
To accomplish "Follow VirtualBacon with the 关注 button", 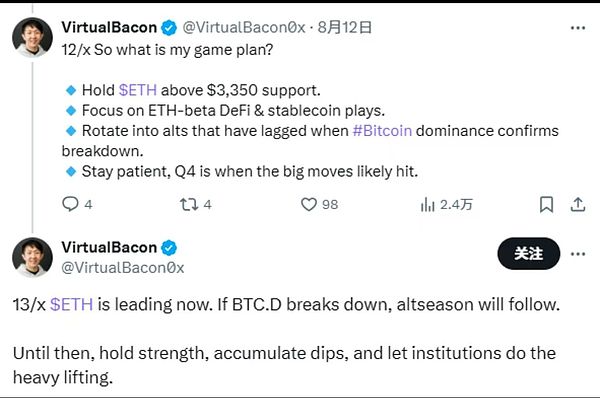I will (x=528, y=253).
